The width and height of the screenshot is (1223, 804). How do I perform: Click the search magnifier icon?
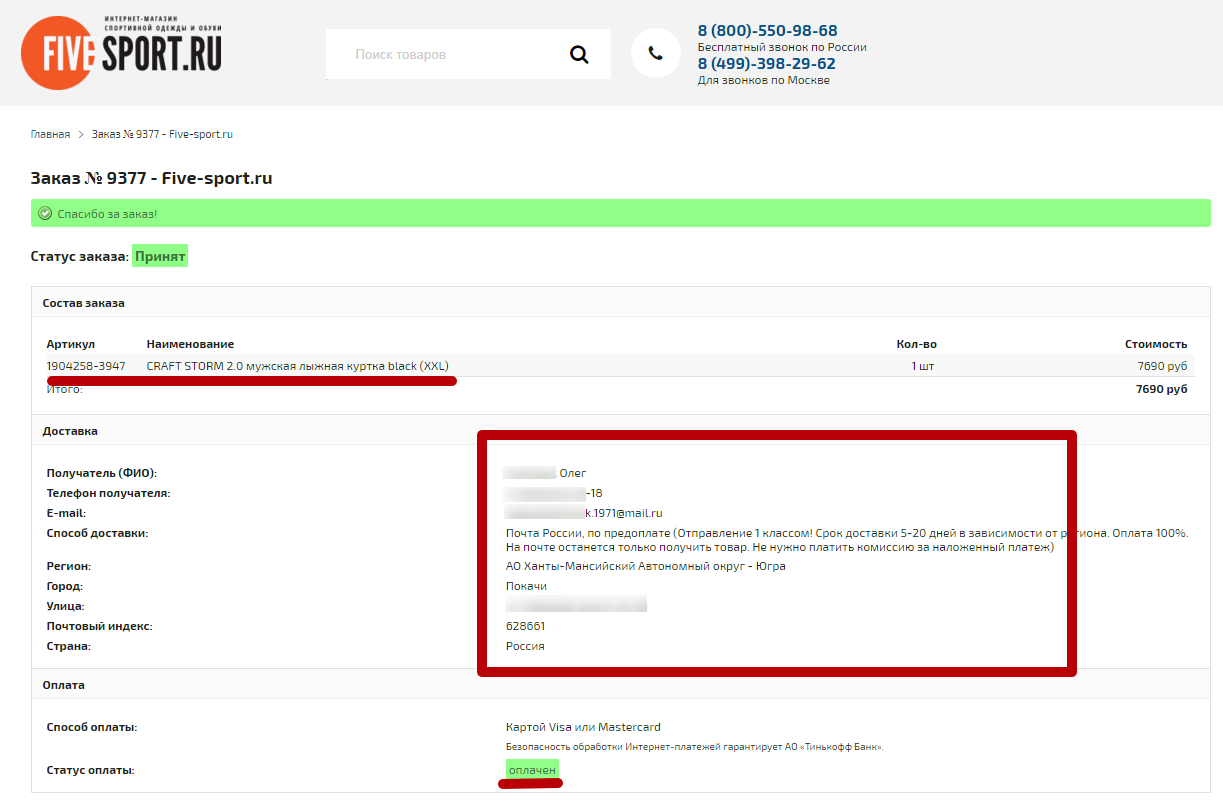point(579,55)
